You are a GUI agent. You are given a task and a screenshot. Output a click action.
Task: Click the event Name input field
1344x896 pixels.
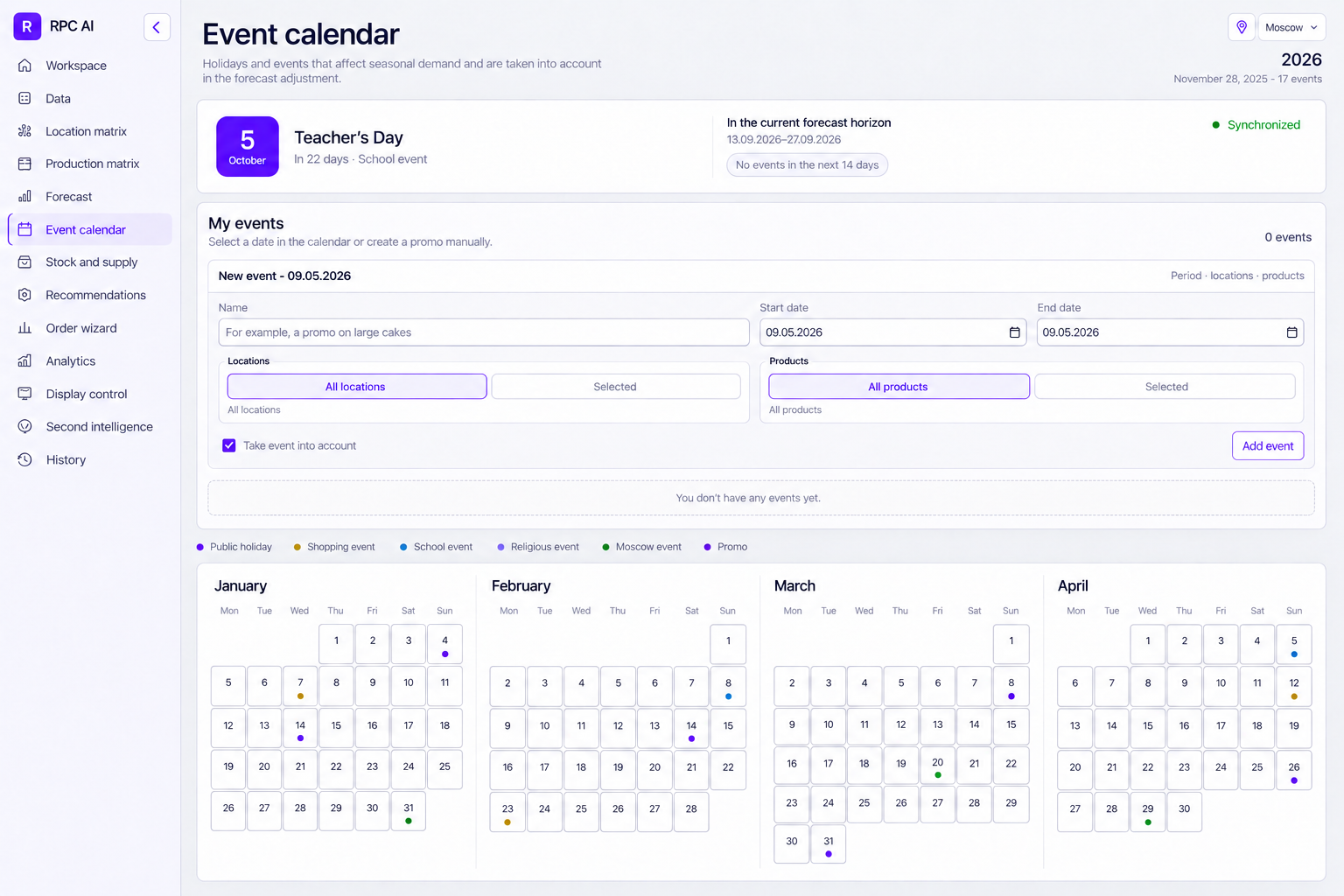pos(484,332)
